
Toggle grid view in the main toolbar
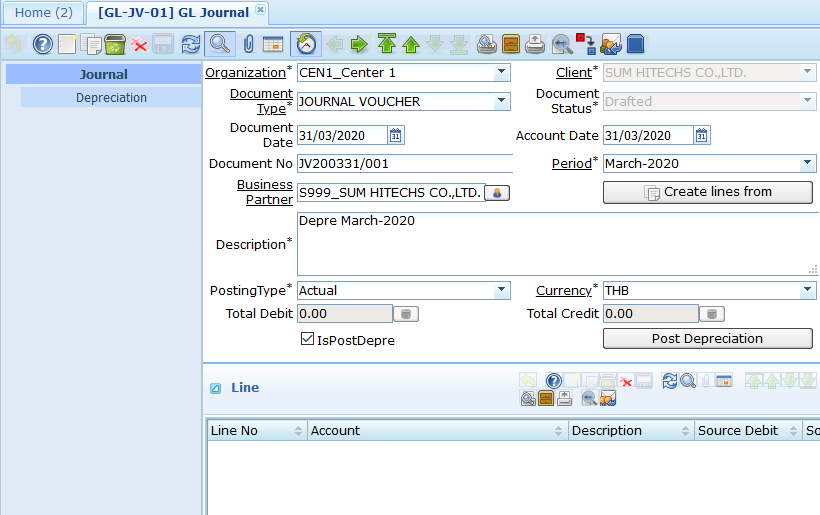(x=273, y=44)
